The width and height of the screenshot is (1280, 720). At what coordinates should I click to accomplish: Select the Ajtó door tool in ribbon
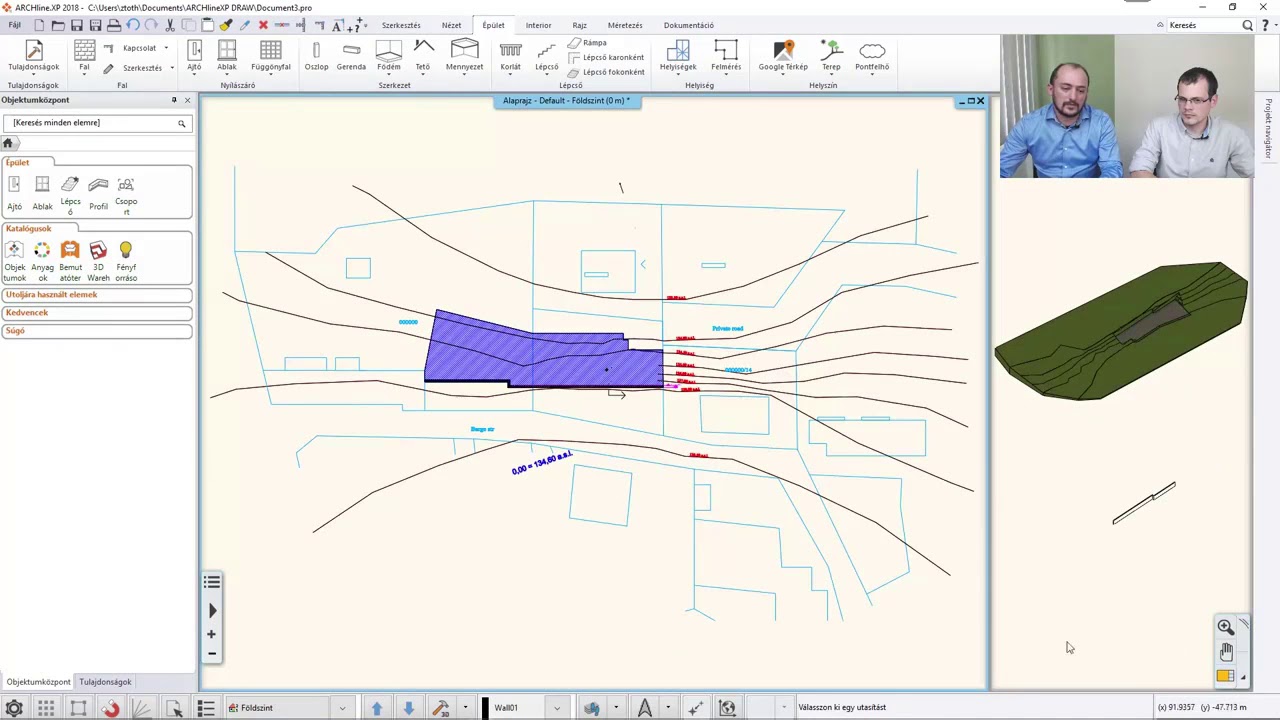click(194, 56)
